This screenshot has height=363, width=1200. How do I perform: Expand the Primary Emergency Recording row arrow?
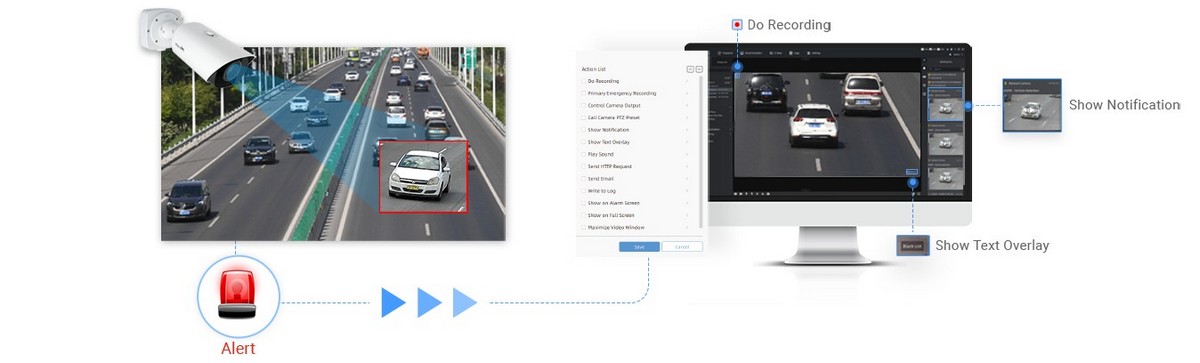[x=687, y=93]
